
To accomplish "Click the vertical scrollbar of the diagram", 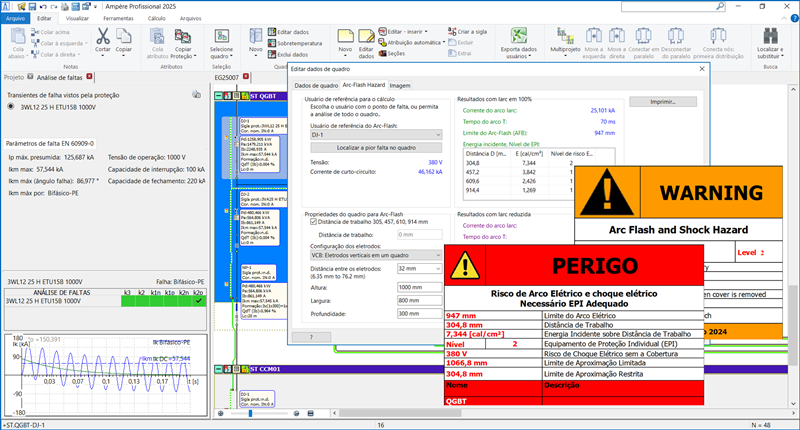I will pos(793,325).
